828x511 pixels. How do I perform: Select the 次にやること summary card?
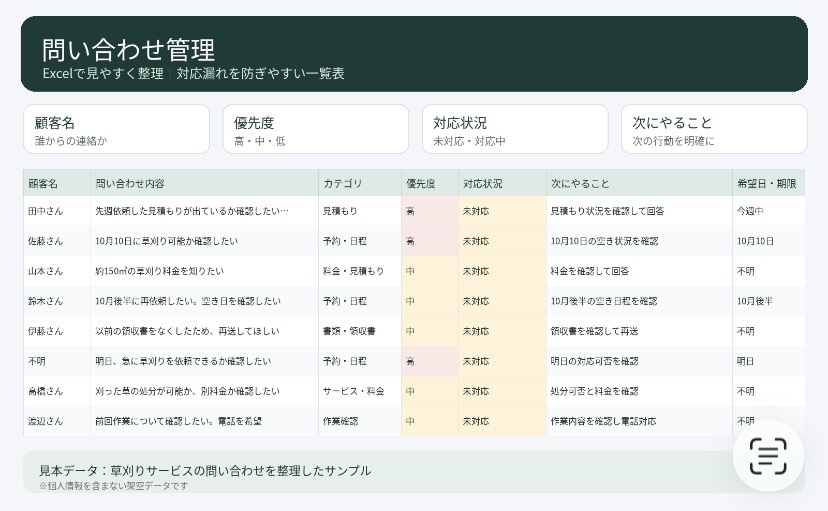714,129
